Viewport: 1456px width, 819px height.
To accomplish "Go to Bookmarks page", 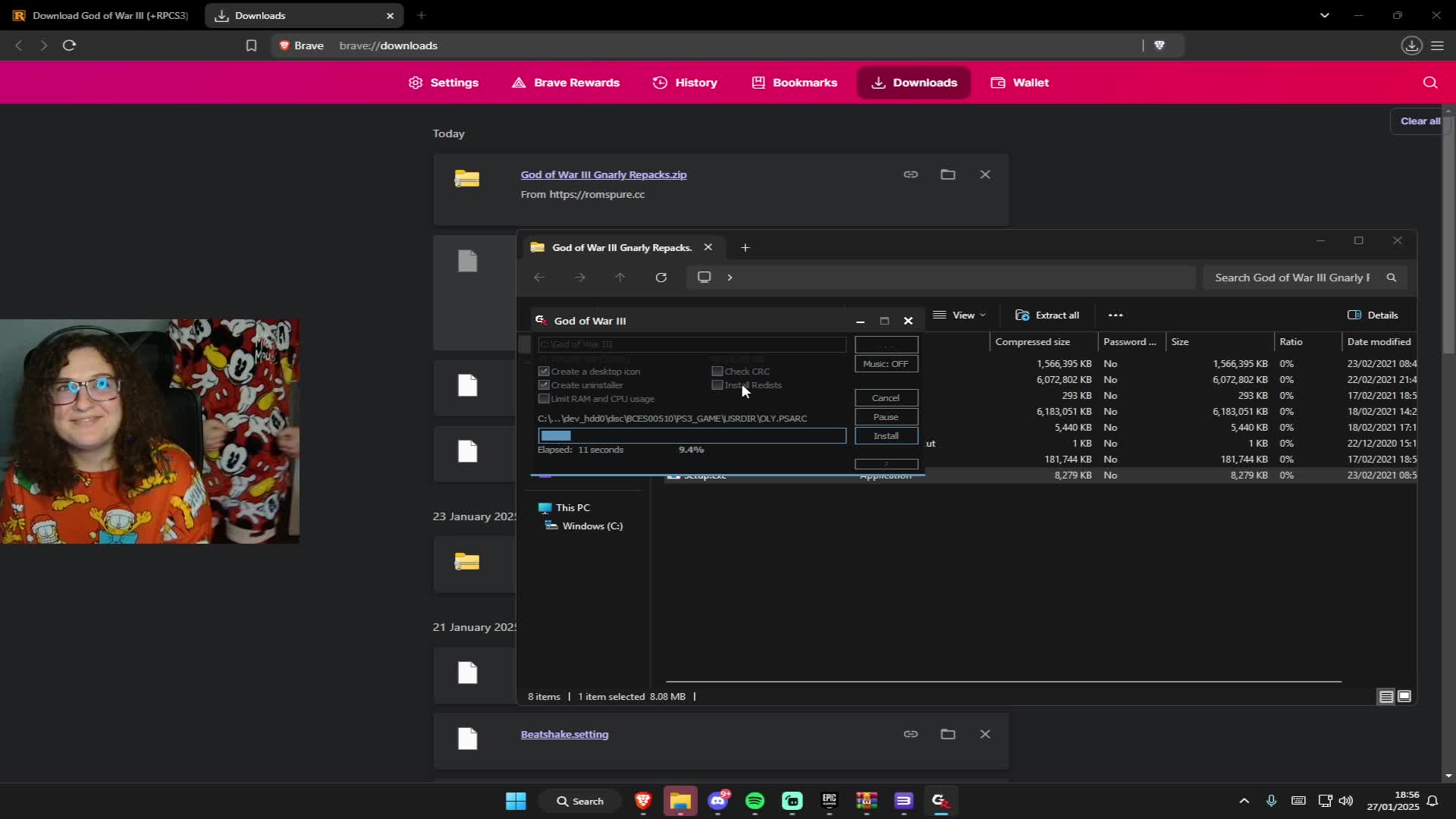I will coord(795,83).
